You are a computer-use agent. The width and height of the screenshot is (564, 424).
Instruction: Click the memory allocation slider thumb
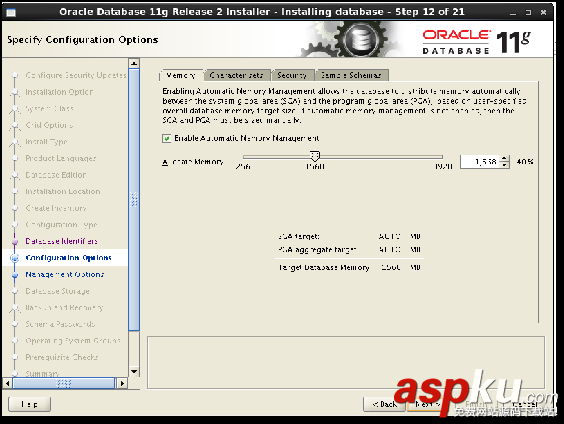pyautogui.click(x=315, y=156)
